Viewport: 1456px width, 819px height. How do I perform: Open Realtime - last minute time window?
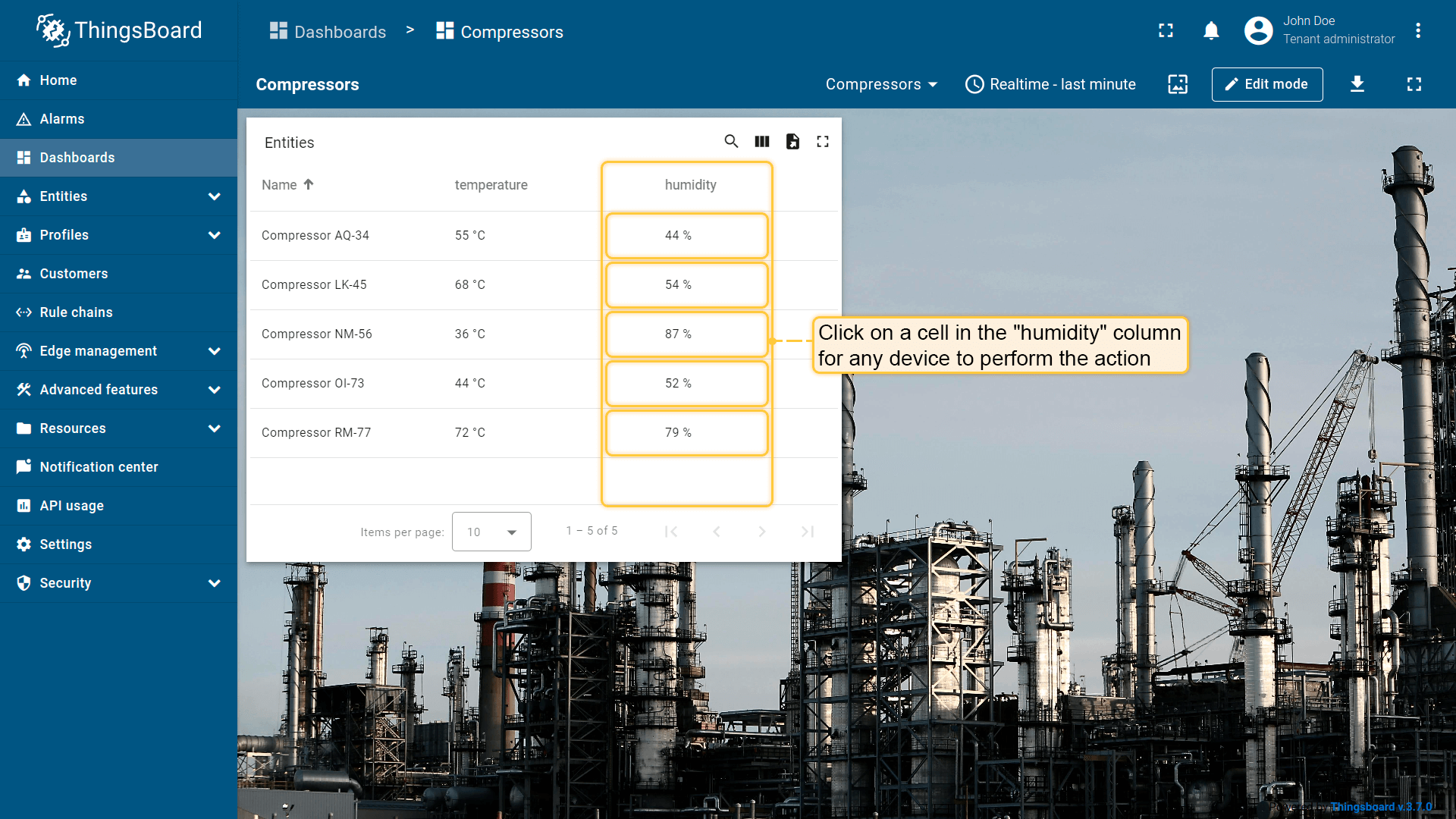[1050, 84]
